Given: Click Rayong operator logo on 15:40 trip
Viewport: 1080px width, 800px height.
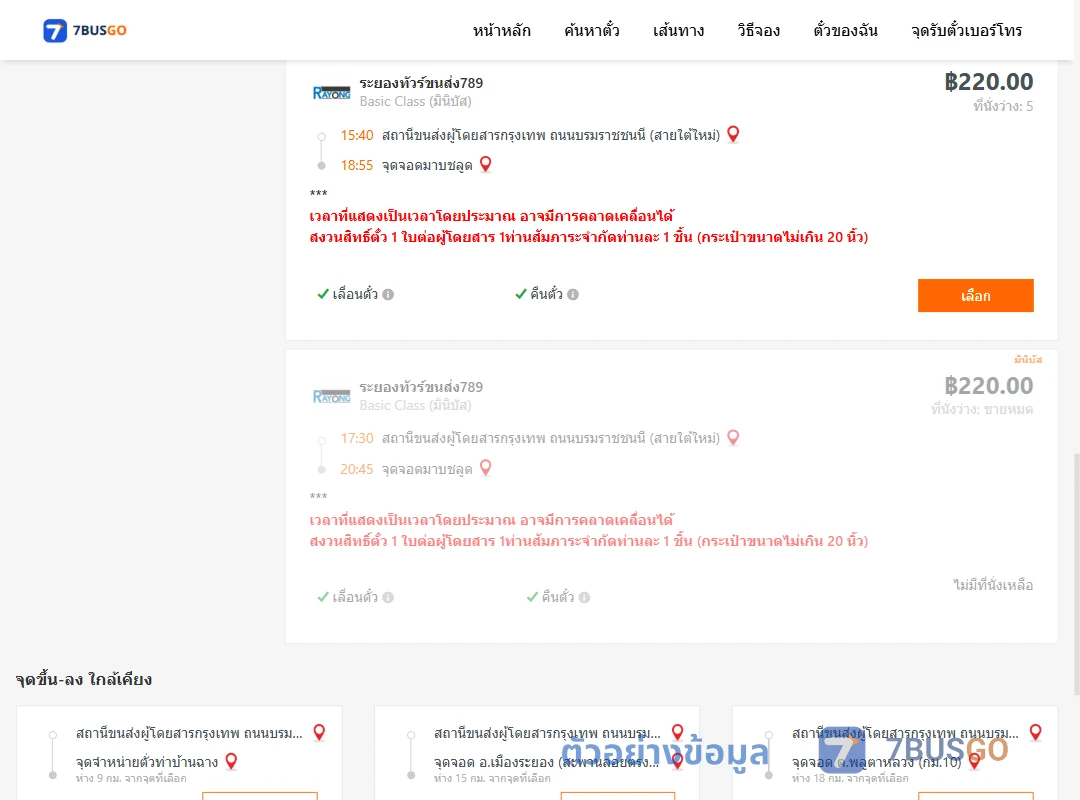Looking at the screenshot, I should click(x=331, y=93).
